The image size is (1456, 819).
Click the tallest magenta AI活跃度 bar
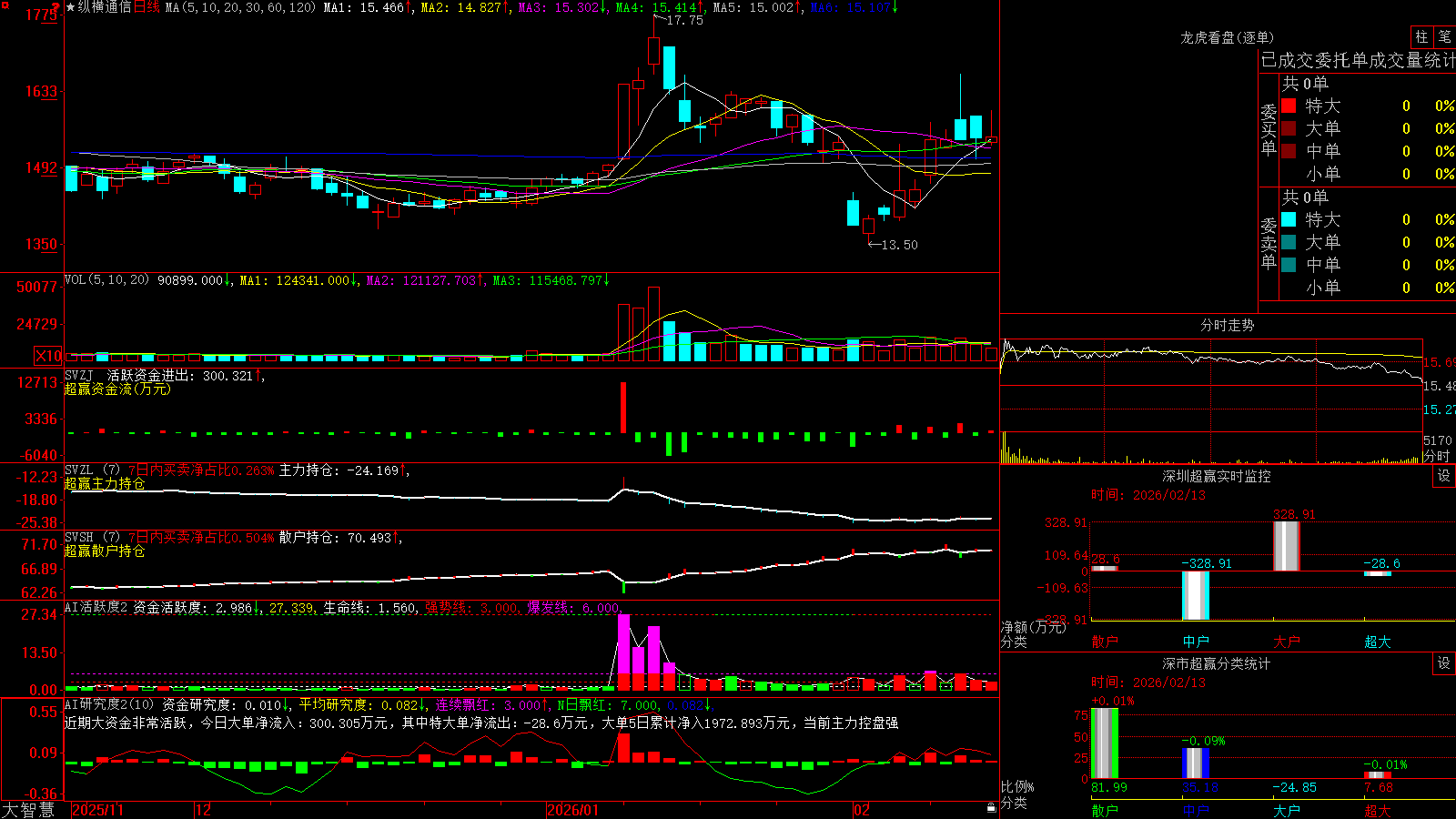pos(623,652)
